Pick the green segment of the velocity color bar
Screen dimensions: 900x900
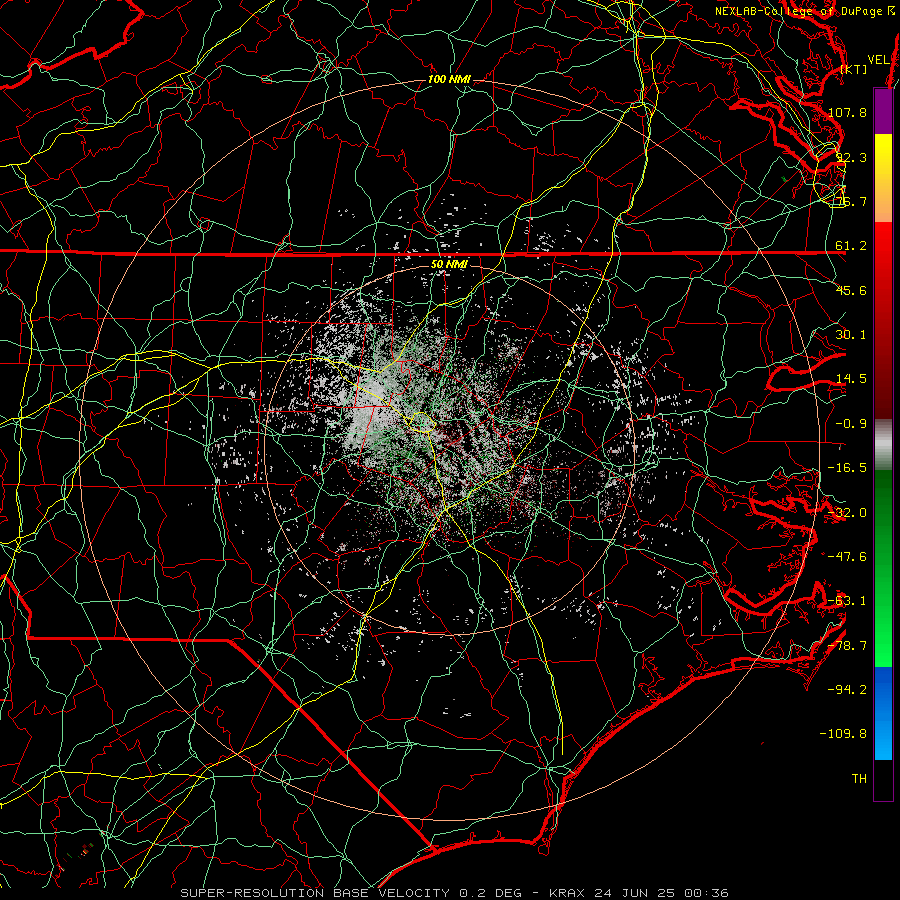(883, 568)
